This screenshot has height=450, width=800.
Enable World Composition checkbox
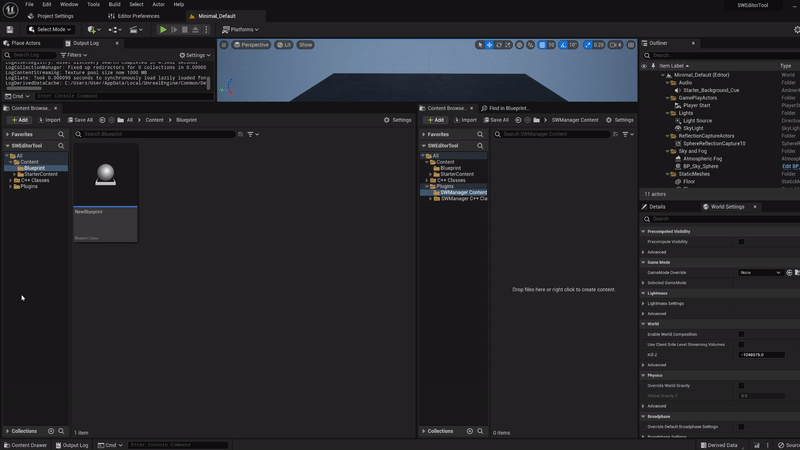click(741, 334)
